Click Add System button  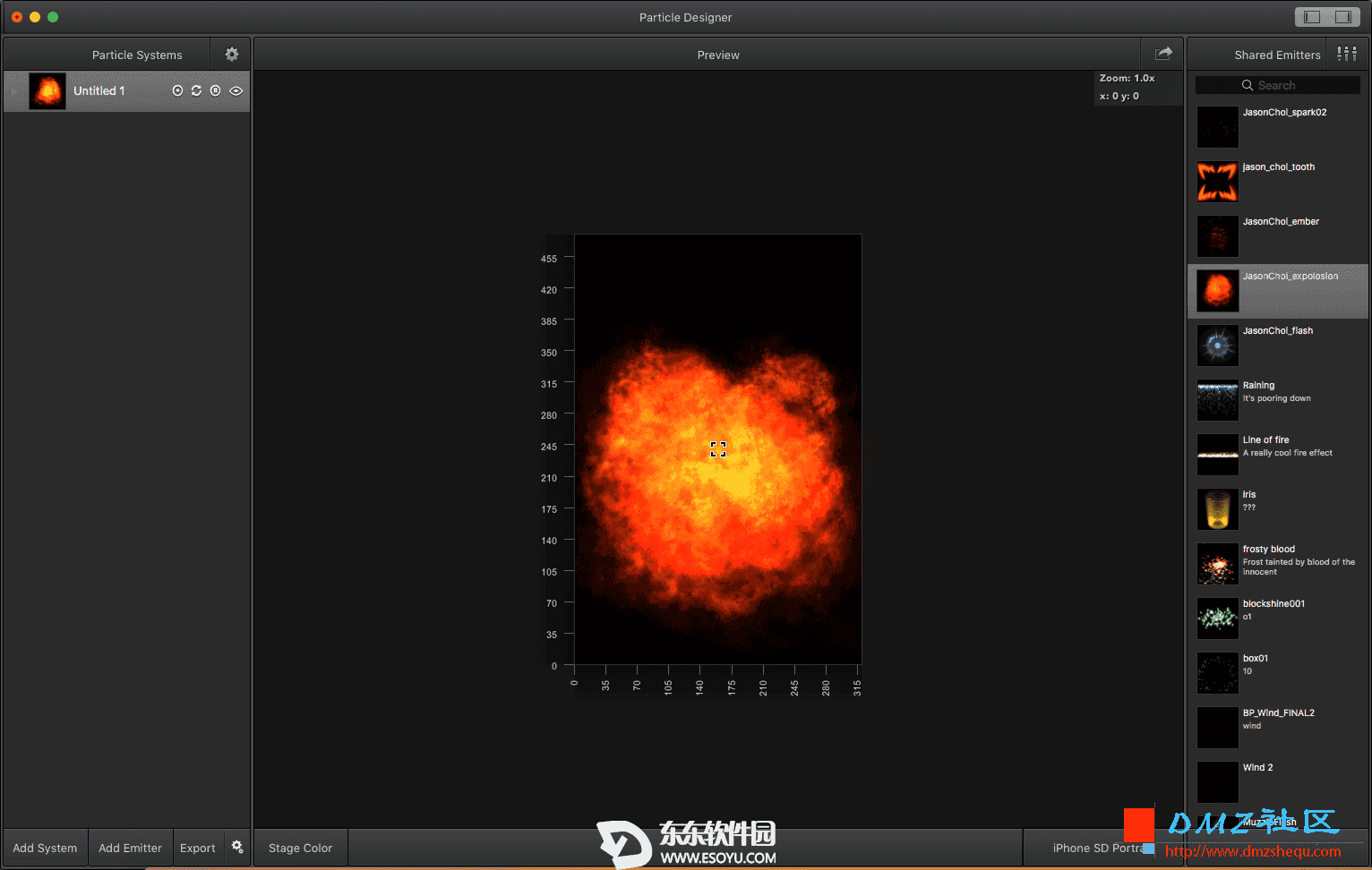pyautogui.click(x=45, y=848)
